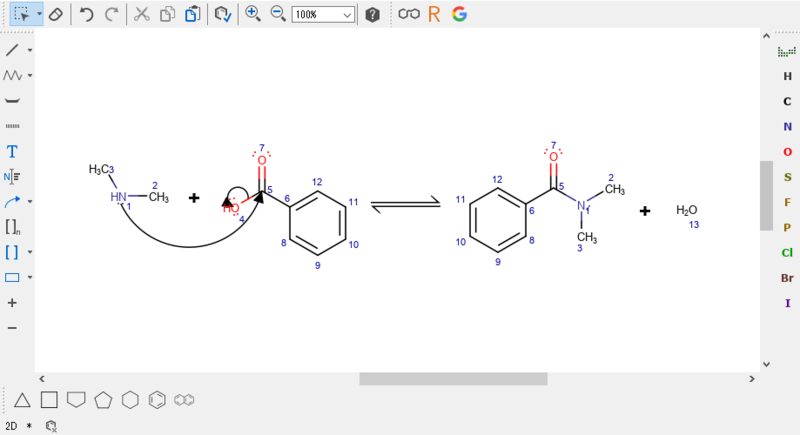Viewport: 800px width, 435px height.
Task: Select the polymer bracket n tool
Action: (12, 227)
